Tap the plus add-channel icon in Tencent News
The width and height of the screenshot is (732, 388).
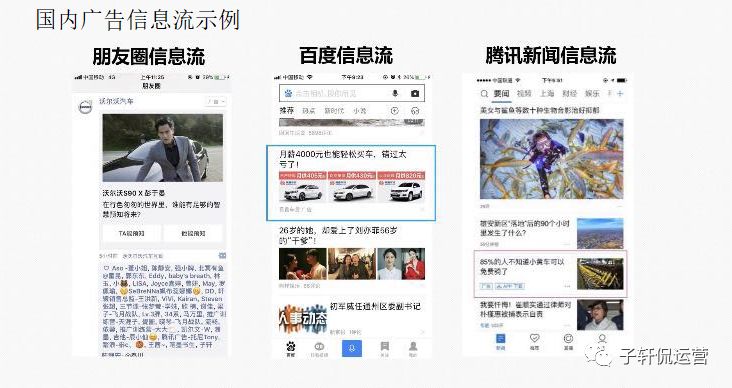(x=620, y=94)
